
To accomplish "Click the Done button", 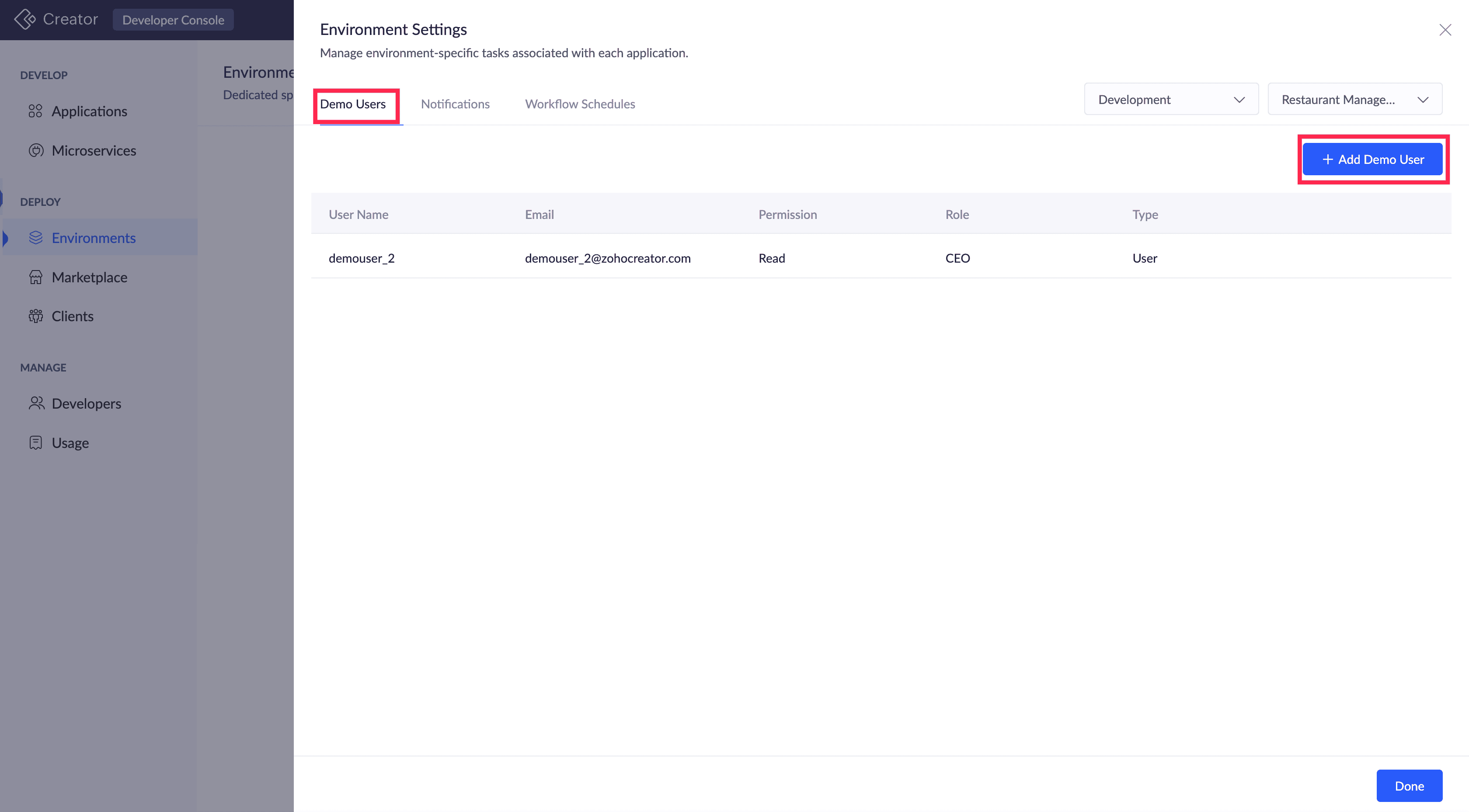I will (x=1409, y=785).
